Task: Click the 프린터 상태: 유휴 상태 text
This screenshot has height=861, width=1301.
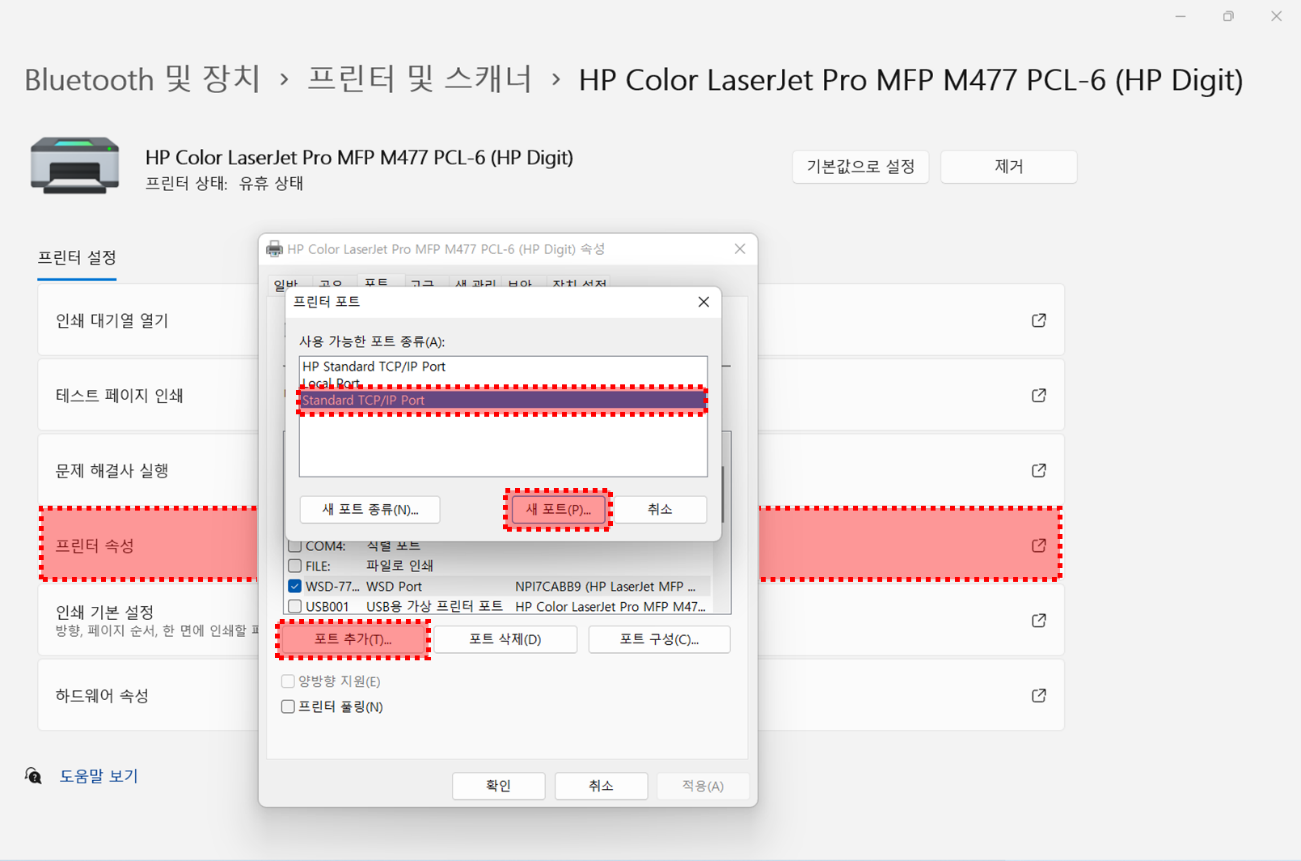Action: point(224,183)
